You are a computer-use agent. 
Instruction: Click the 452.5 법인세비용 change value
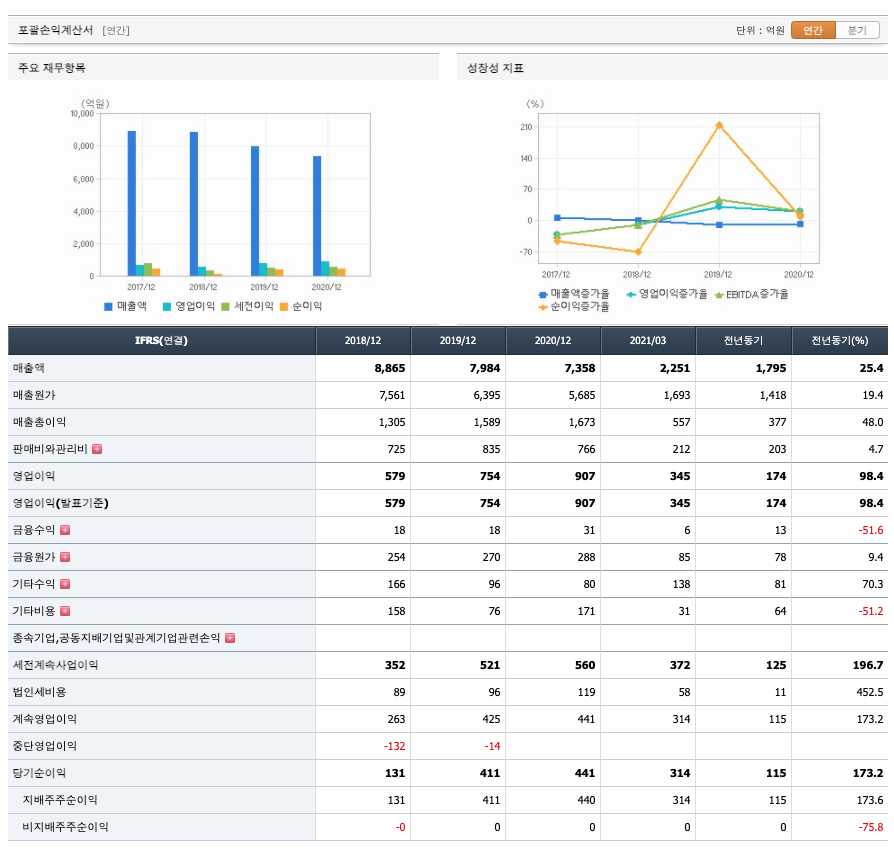pos(869,692)
